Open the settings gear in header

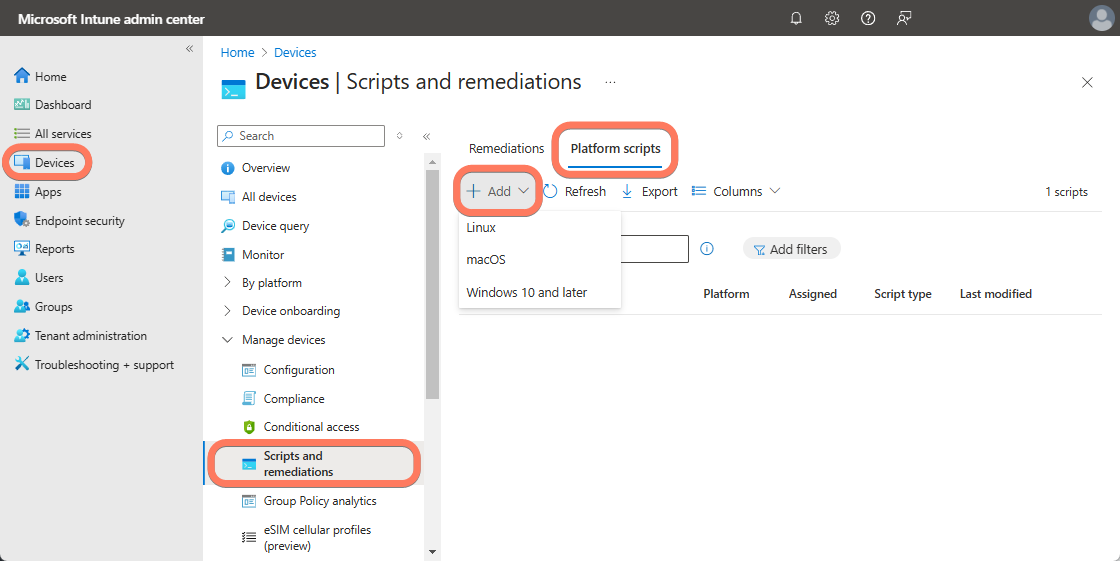click(x=832, y=18)
